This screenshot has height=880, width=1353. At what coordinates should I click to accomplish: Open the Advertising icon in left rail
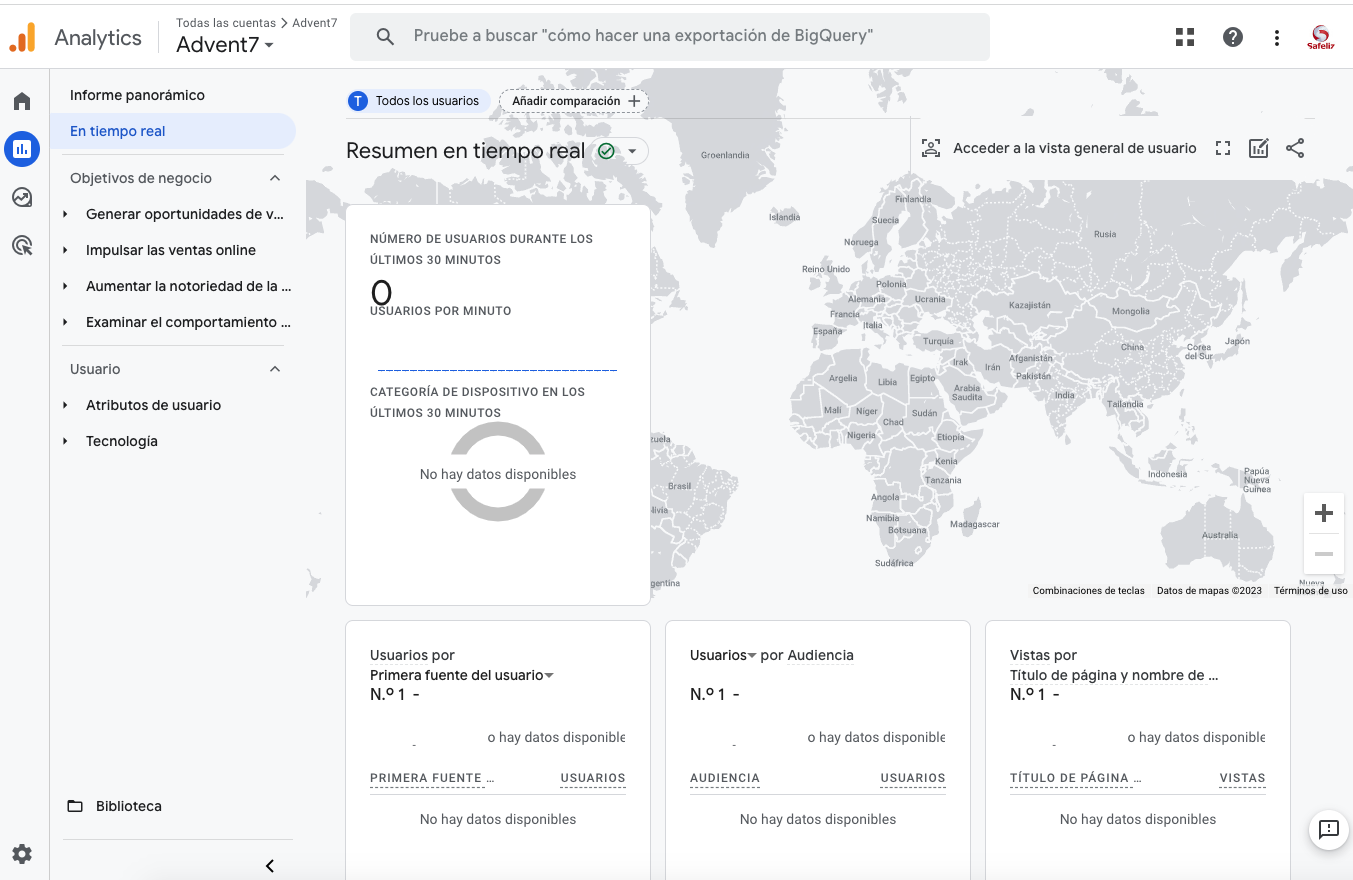click(22, 245)
